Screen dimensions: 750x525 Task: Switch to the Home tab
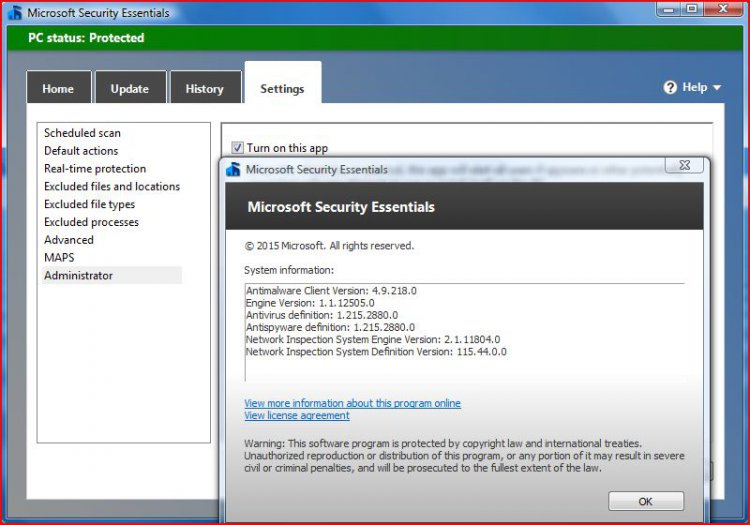[x=58, y=87]
